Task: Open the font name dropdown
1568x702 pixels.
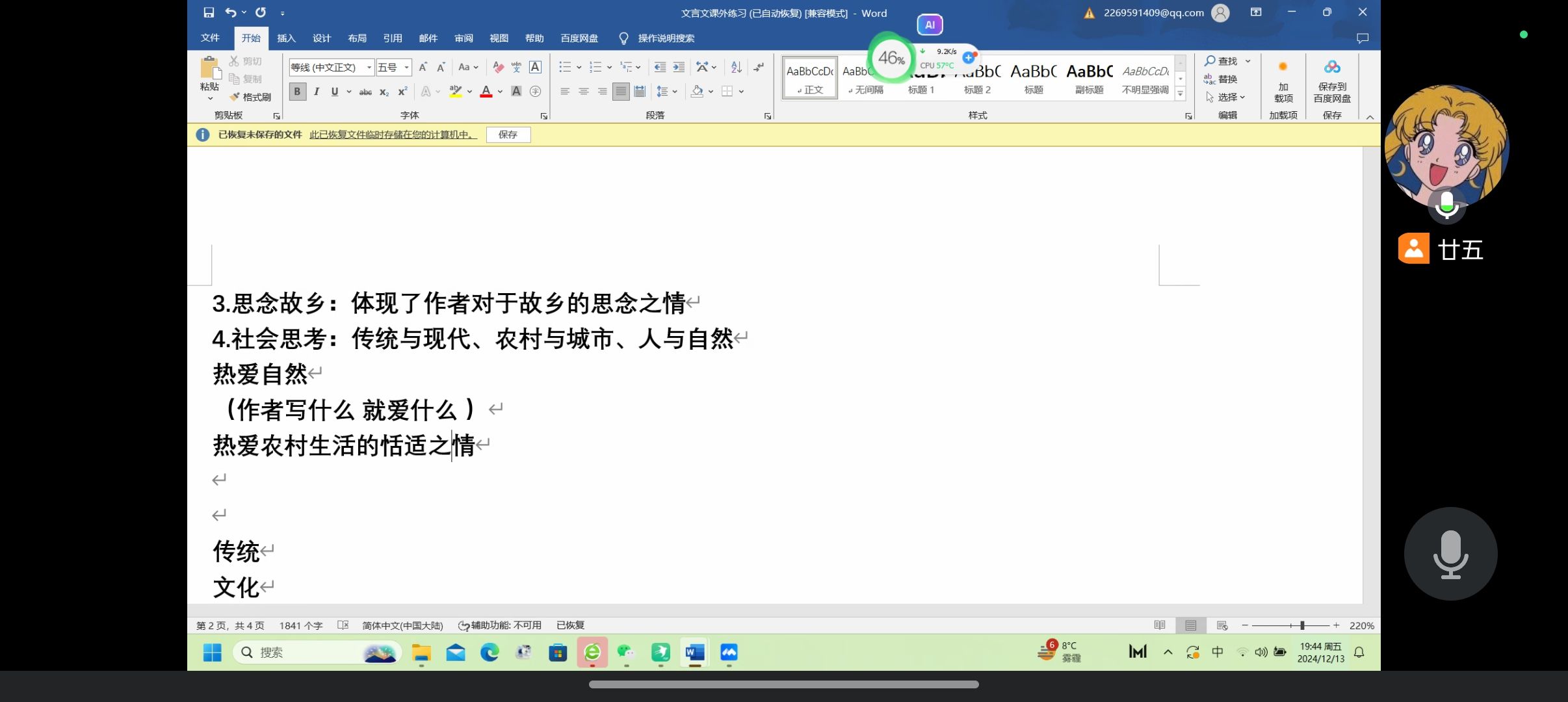Action: 369,67
